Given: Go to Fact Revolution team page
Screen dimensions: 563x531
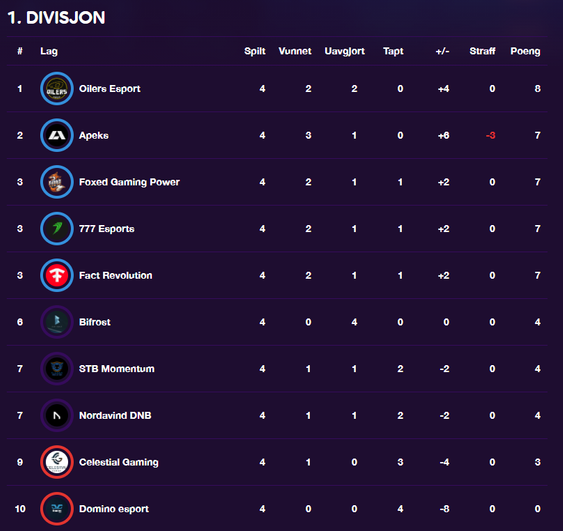Looking at the screenshot, I should [116, 275].
